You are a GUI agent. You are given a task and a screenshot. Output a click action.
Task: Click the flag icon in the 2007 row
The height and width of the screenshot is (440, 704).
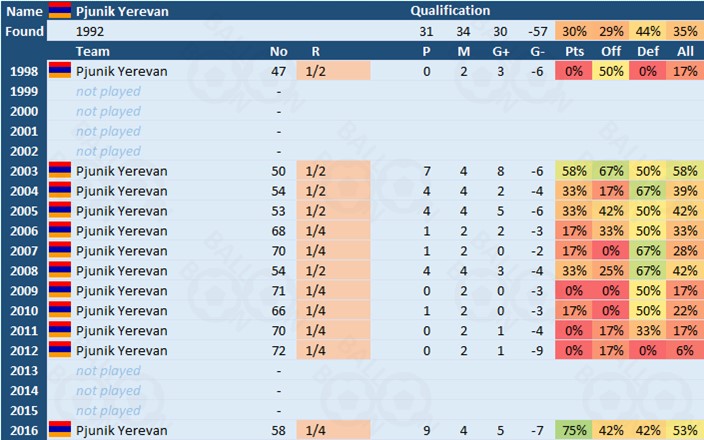(60, 251)
